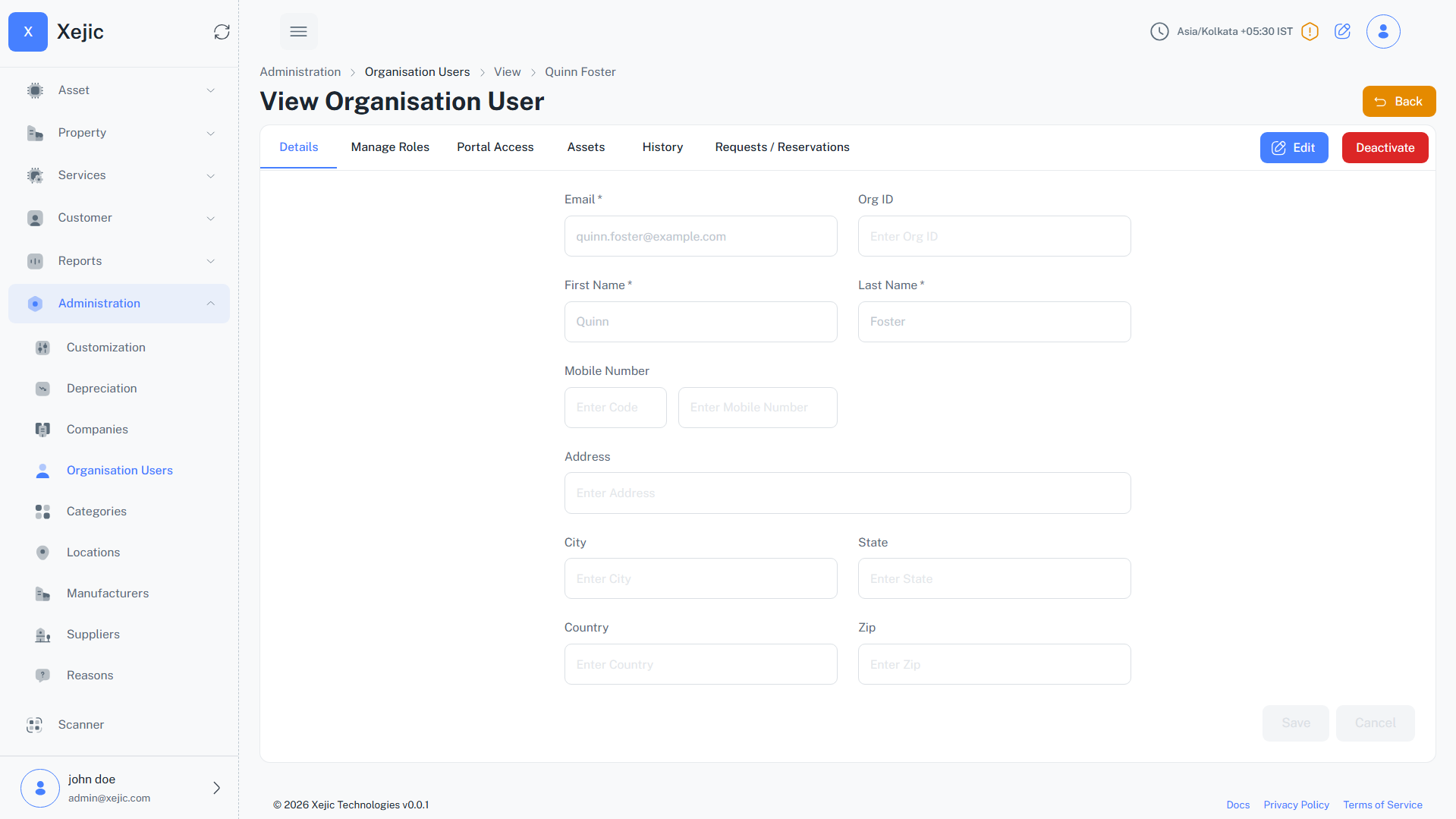Click the Companies building icon
The width and height of the screenshot is (1456, 819).
click(42, 430)
